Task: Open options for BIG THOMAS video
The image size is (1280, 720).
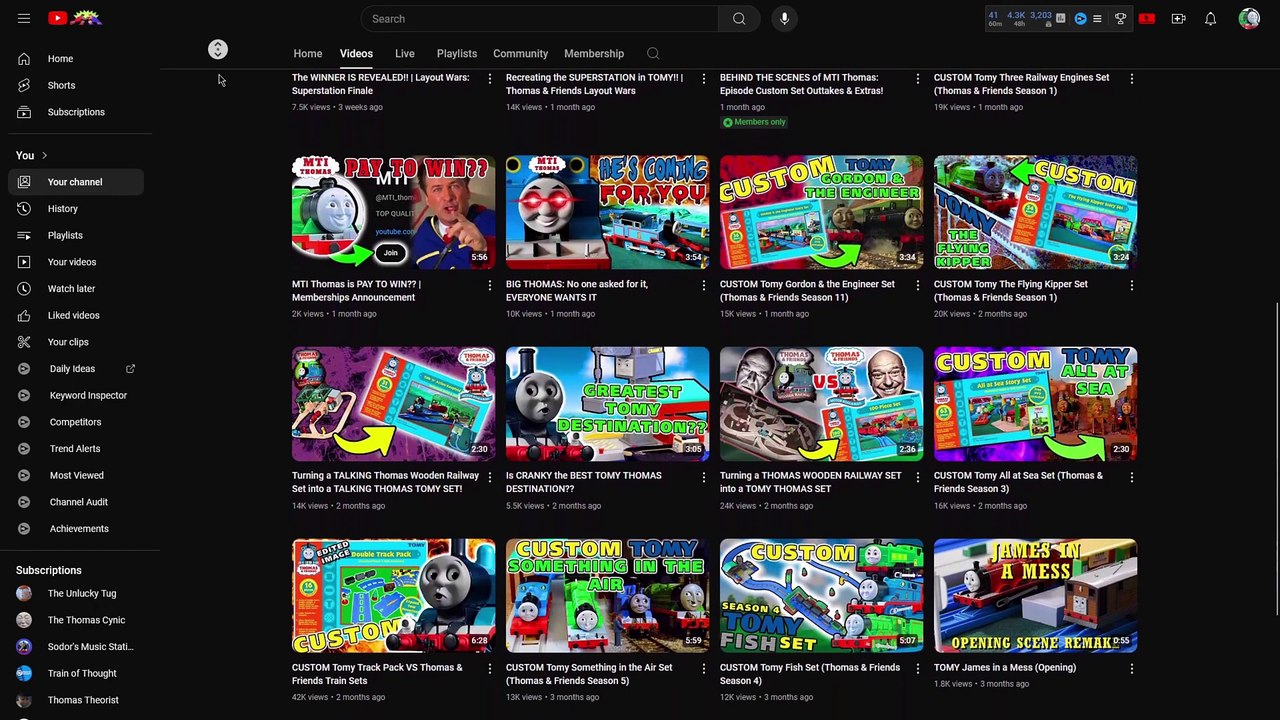Action: (703, 285)
